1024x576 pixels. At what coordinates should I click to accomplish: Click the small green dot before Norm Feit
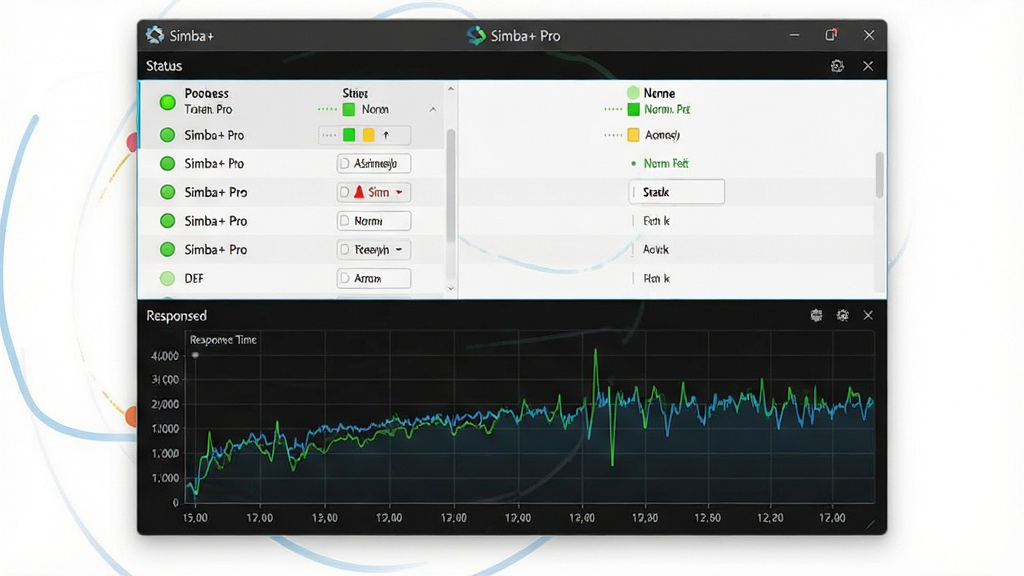[633, 163]
